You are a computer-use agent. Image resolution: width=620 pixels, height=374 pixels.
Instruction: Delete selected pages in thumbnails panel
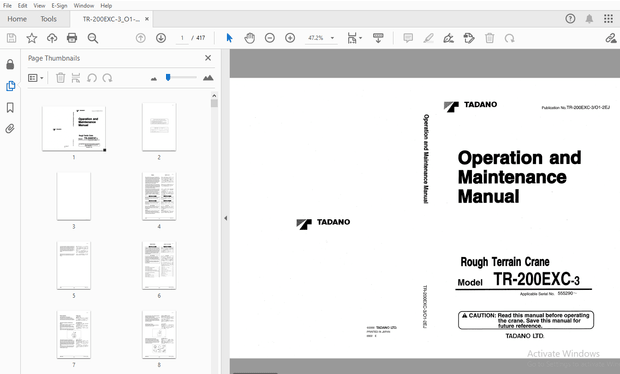point(60,78)
